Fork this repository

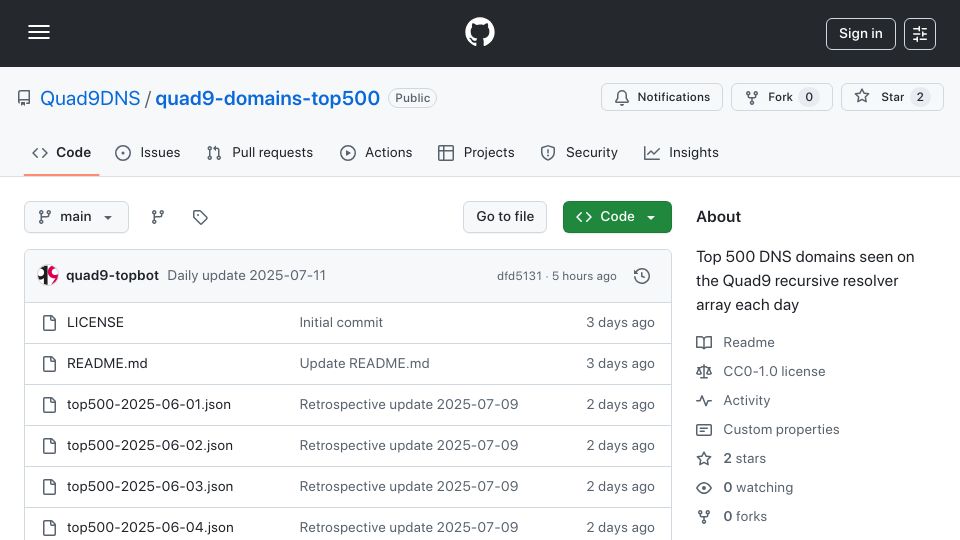coord(781,97)
